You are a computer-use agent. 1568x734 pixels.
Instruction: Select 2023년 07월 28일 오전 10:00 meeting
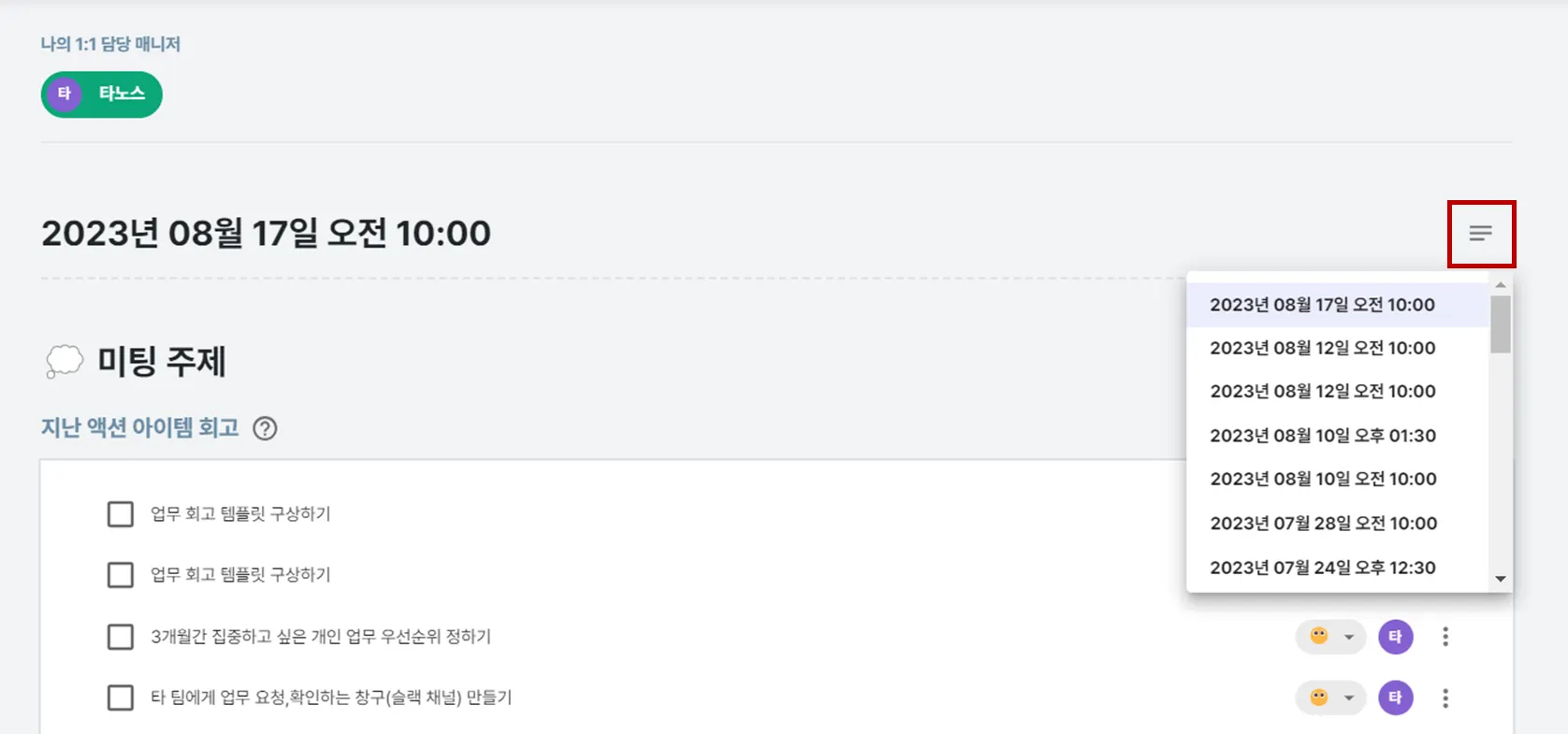1323,524
